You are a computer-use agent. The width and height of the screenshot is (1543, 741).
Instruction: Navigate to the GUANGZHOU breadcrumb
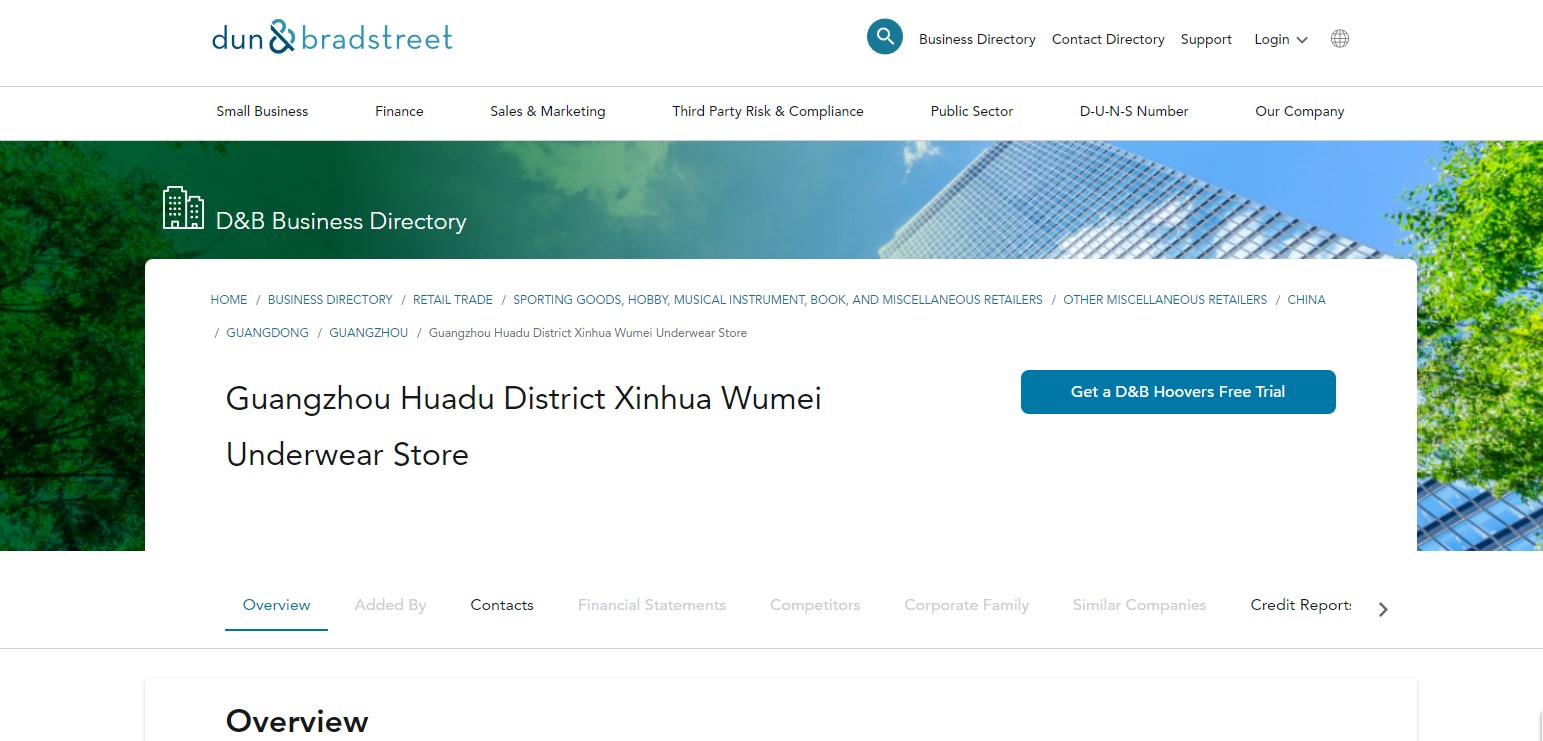[368, 333]
